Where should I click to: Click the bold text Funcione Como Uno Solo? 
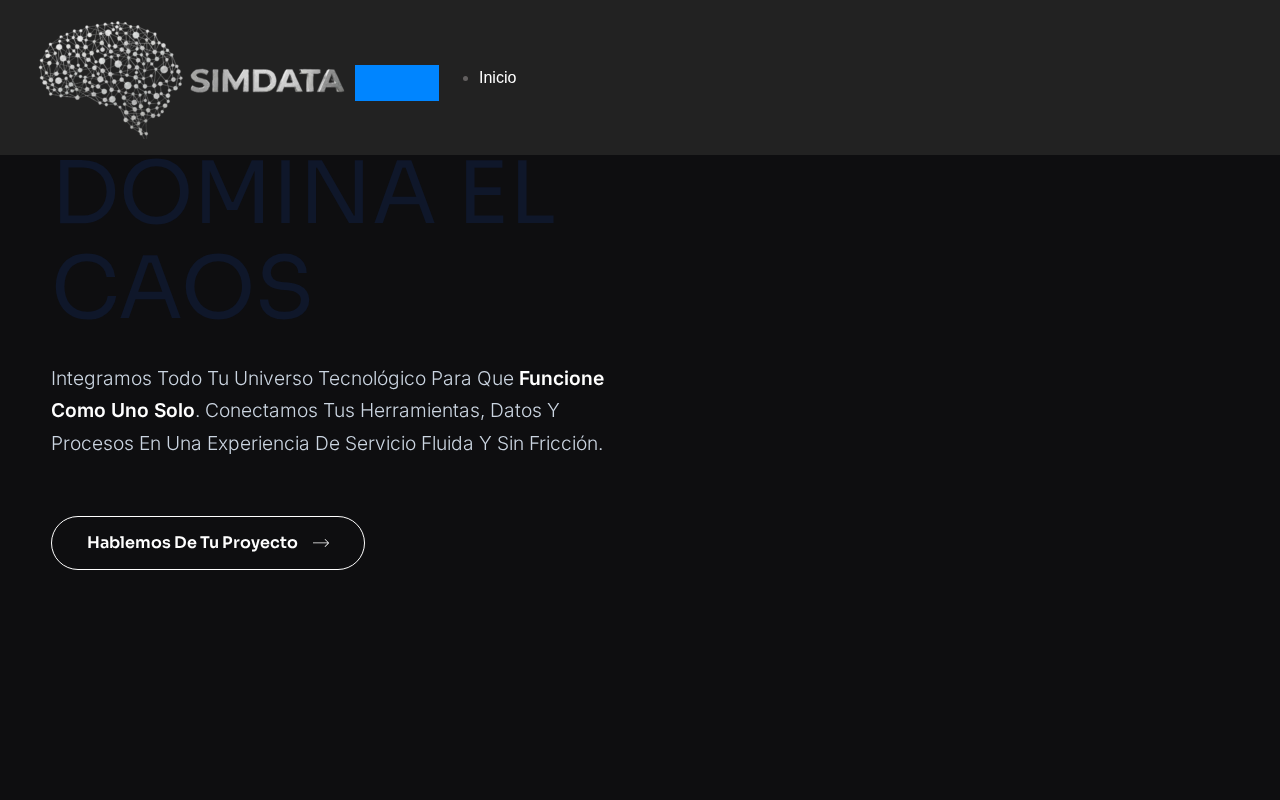pos(327,394)
